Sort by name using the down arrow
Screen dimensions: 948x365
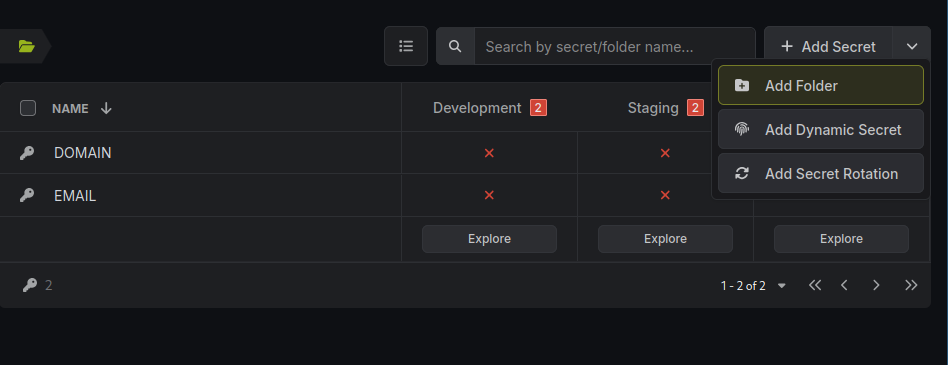pyautogui.click(x=106, y=108)
